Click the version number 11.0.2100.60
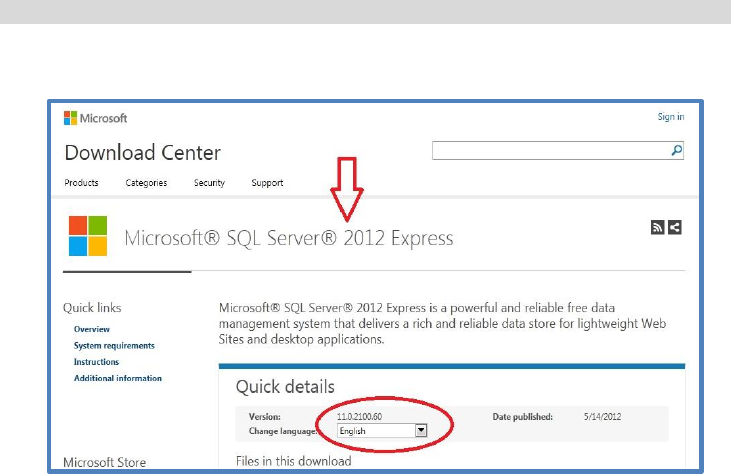 pyautogui.click(x=359, y=417)
